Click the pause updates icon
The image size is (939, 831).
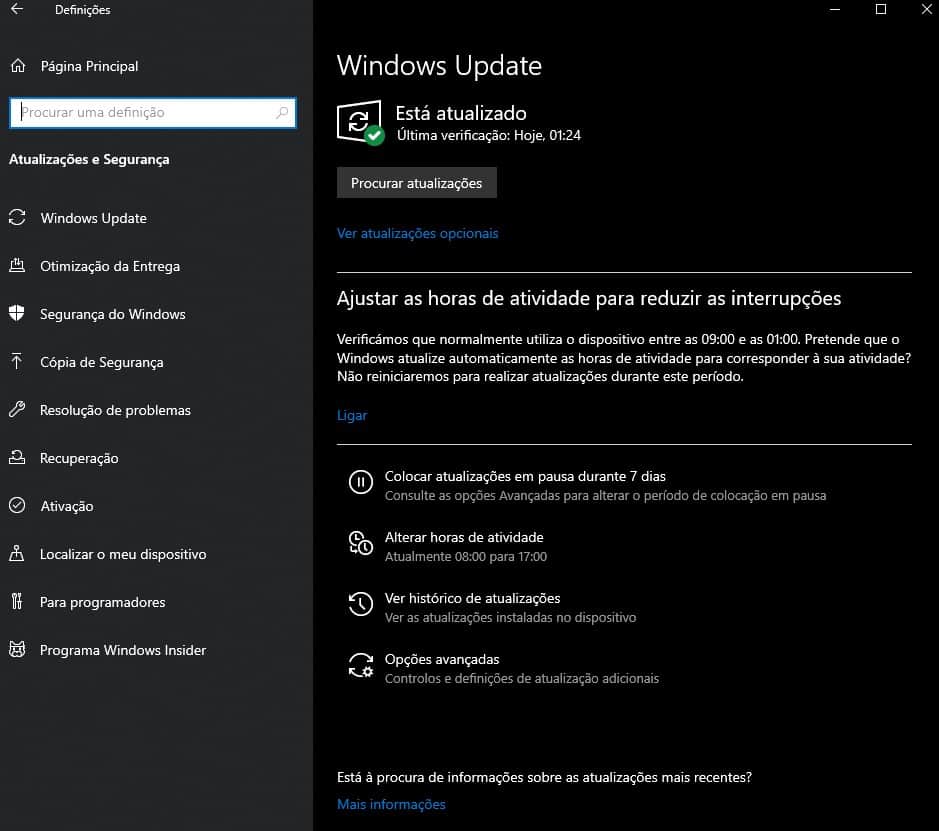point(361,482)
